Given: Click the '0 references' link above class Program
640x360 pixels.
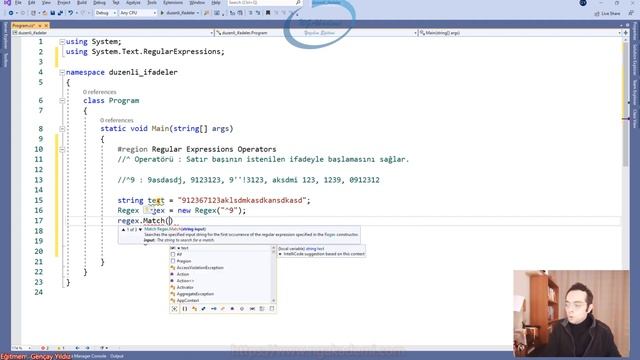Looking at the screenshot, I should pos(100,92).
